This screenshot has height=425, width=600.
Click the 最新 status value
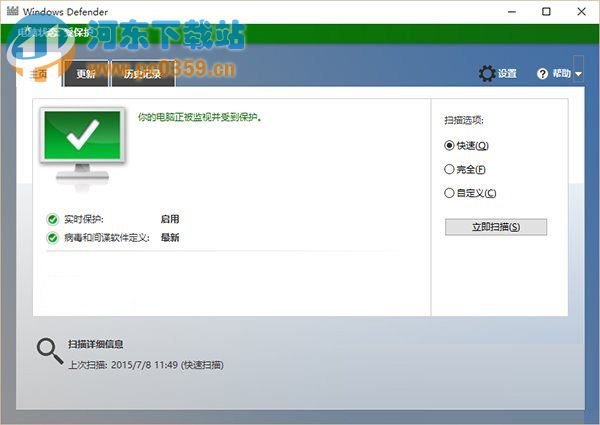pos(170,238)
